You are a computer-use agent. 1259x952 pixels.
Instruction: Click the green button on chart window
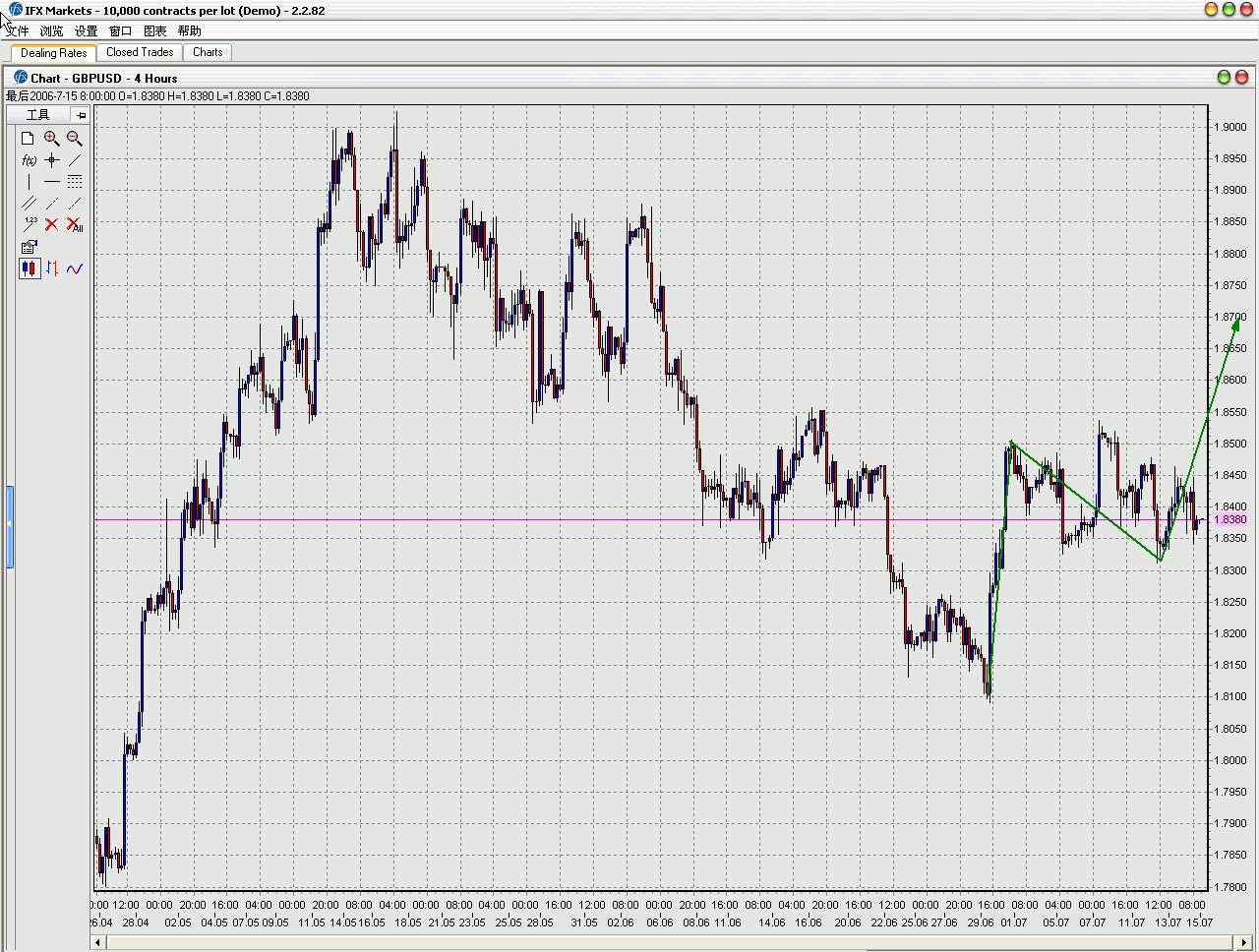point(1224,77)
